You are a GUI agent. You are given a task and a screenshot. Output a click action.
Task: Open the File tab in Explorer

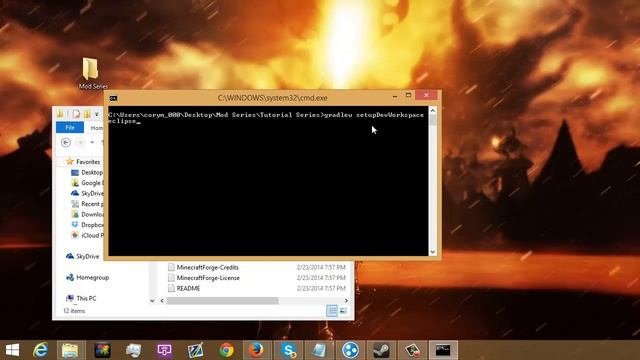[70, 128]
